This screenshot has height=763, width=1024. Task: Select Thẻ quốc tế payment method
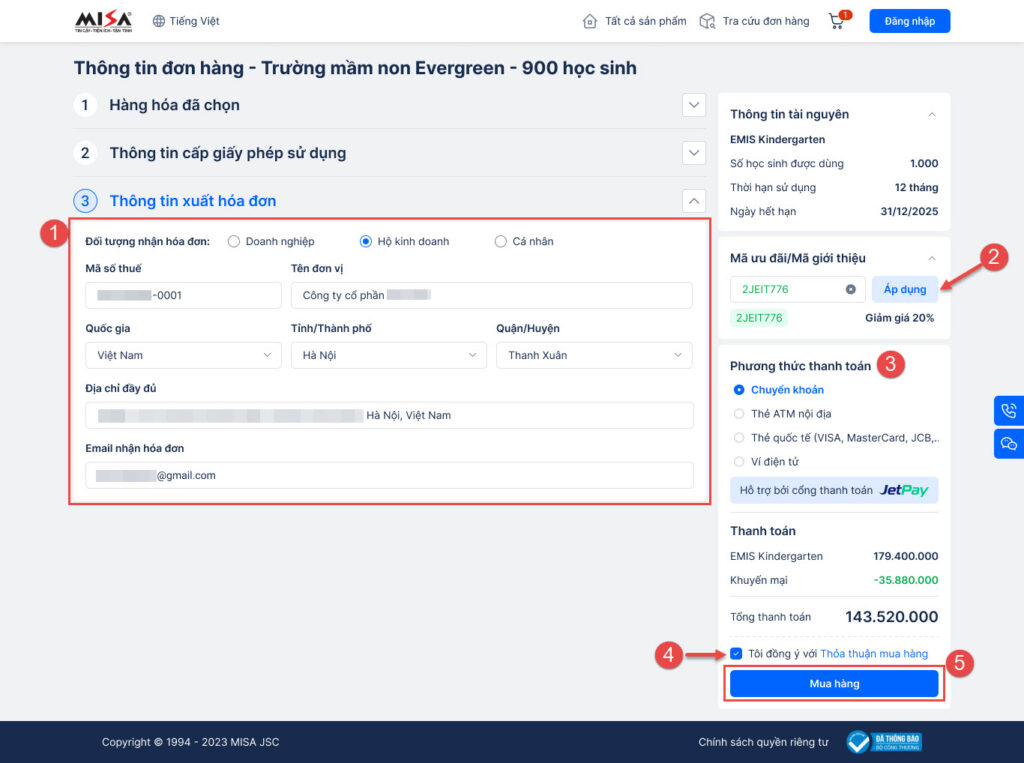[739, 438]
